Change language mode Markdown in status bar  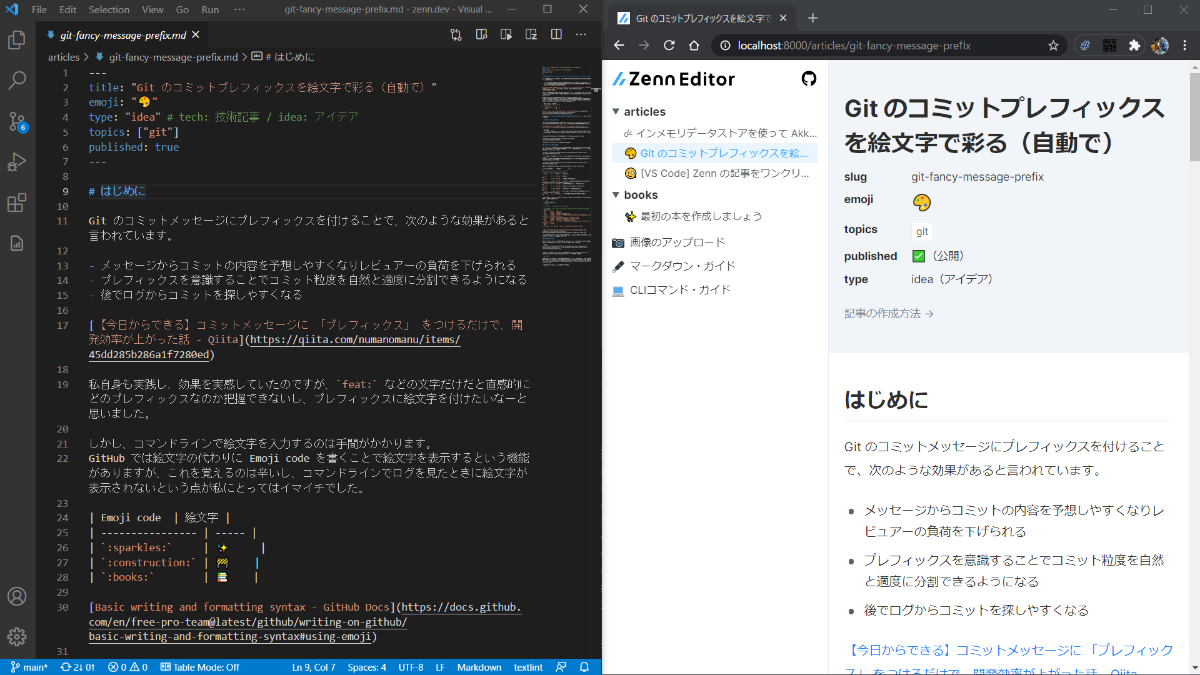point(479,667)
